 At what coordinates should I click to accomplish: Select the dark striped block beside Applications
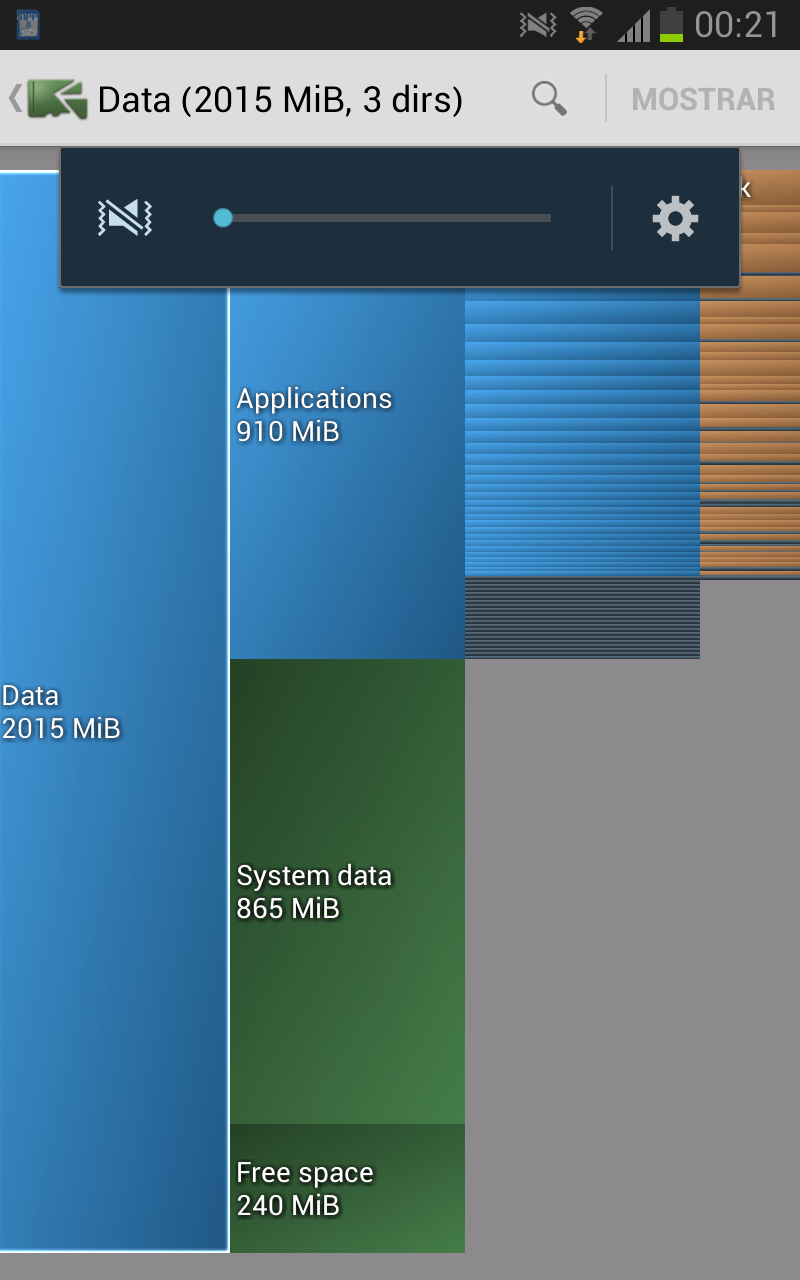point(582,617)
